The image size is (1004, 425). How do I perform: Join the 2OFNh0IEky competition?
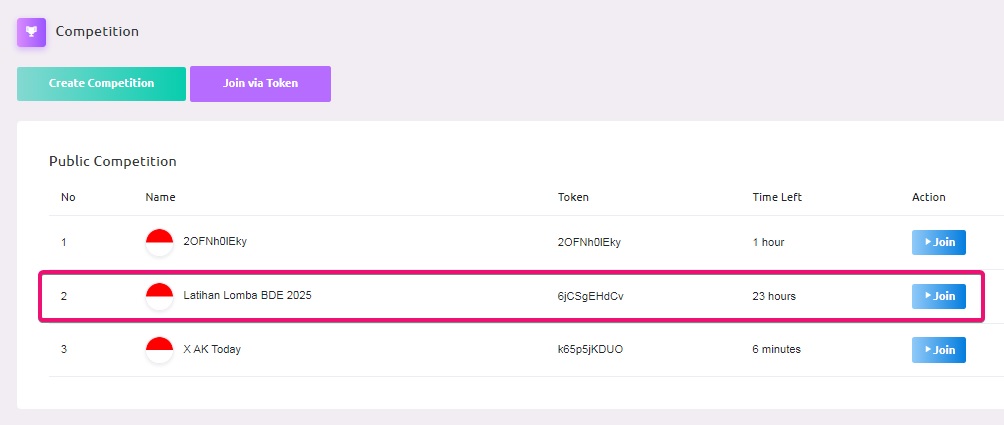tap(939, 243)
